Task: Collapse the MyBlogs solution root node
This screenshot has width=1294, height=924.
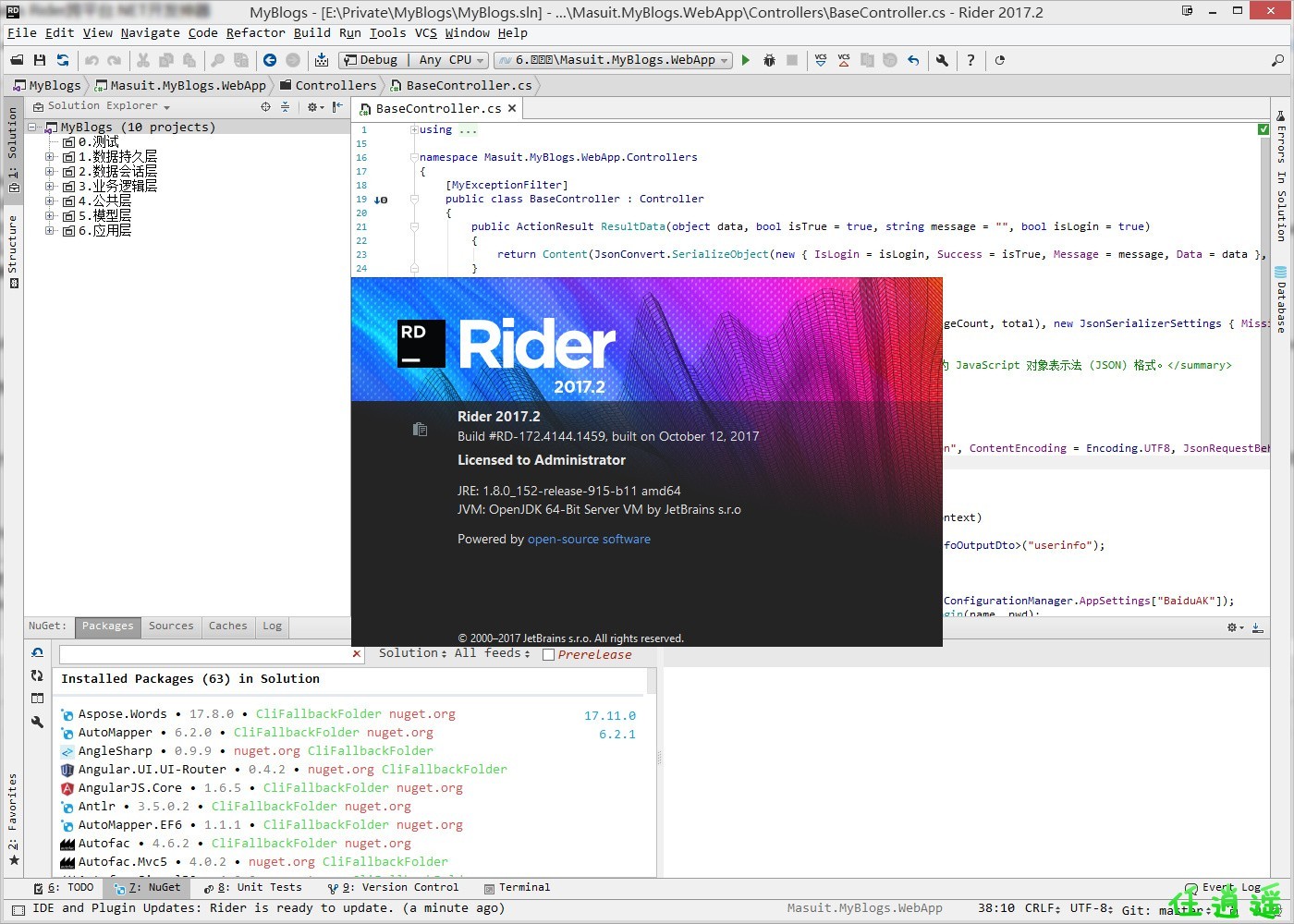Action: coord(32,128)
